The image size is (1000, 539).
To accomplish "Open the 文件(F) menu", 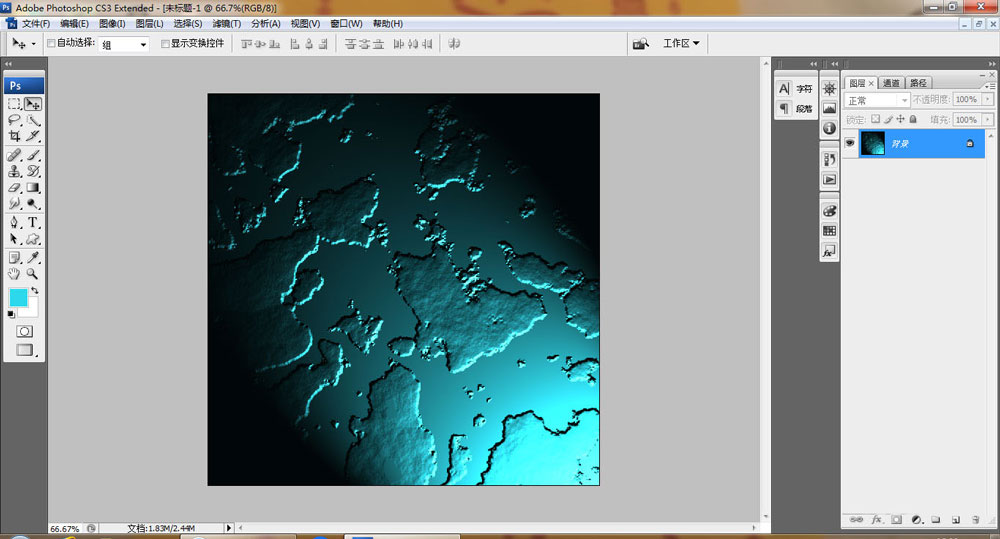I will pyautogui.click(x=36, y=24).
